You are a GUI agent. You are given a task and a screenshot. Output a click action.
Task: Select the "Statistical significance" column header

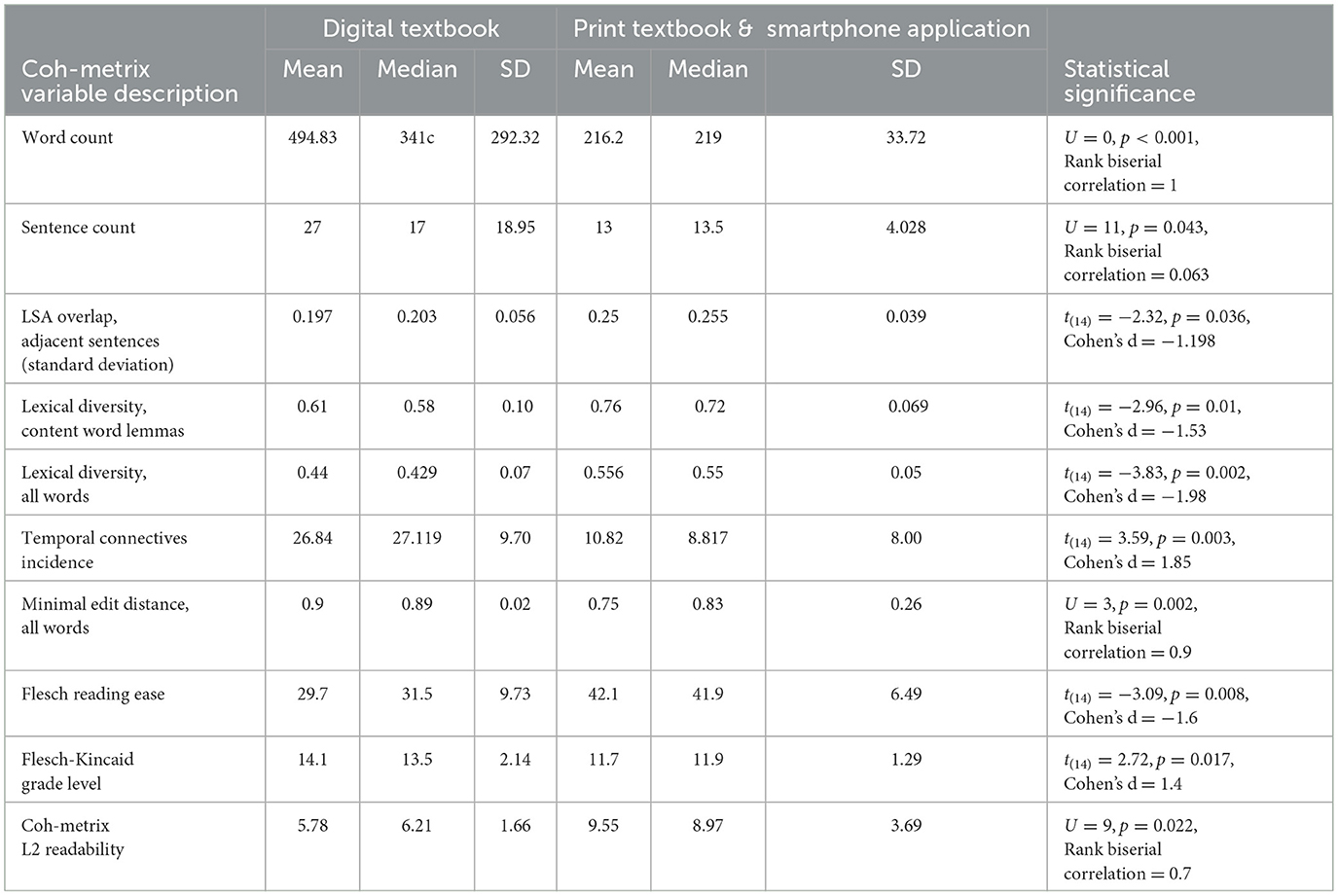1129,82
